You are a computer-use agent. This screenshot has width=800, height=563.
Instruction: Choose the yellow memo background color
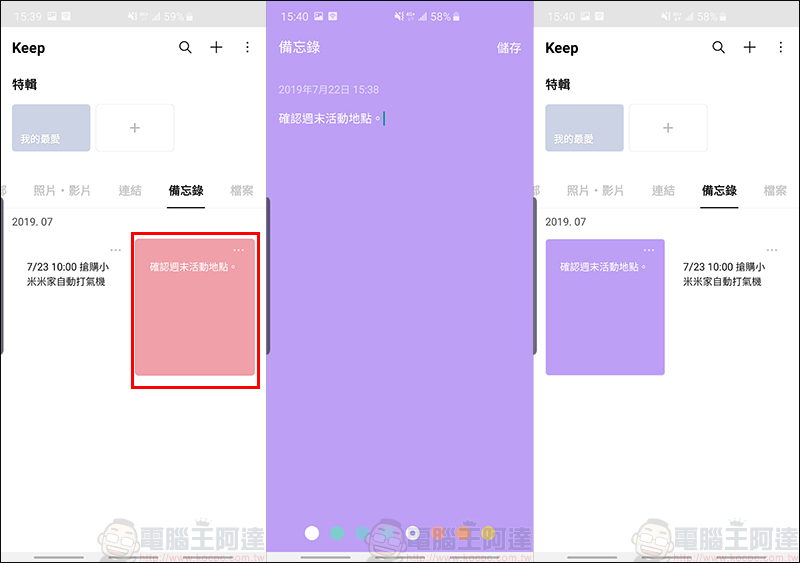coord(488,533)
